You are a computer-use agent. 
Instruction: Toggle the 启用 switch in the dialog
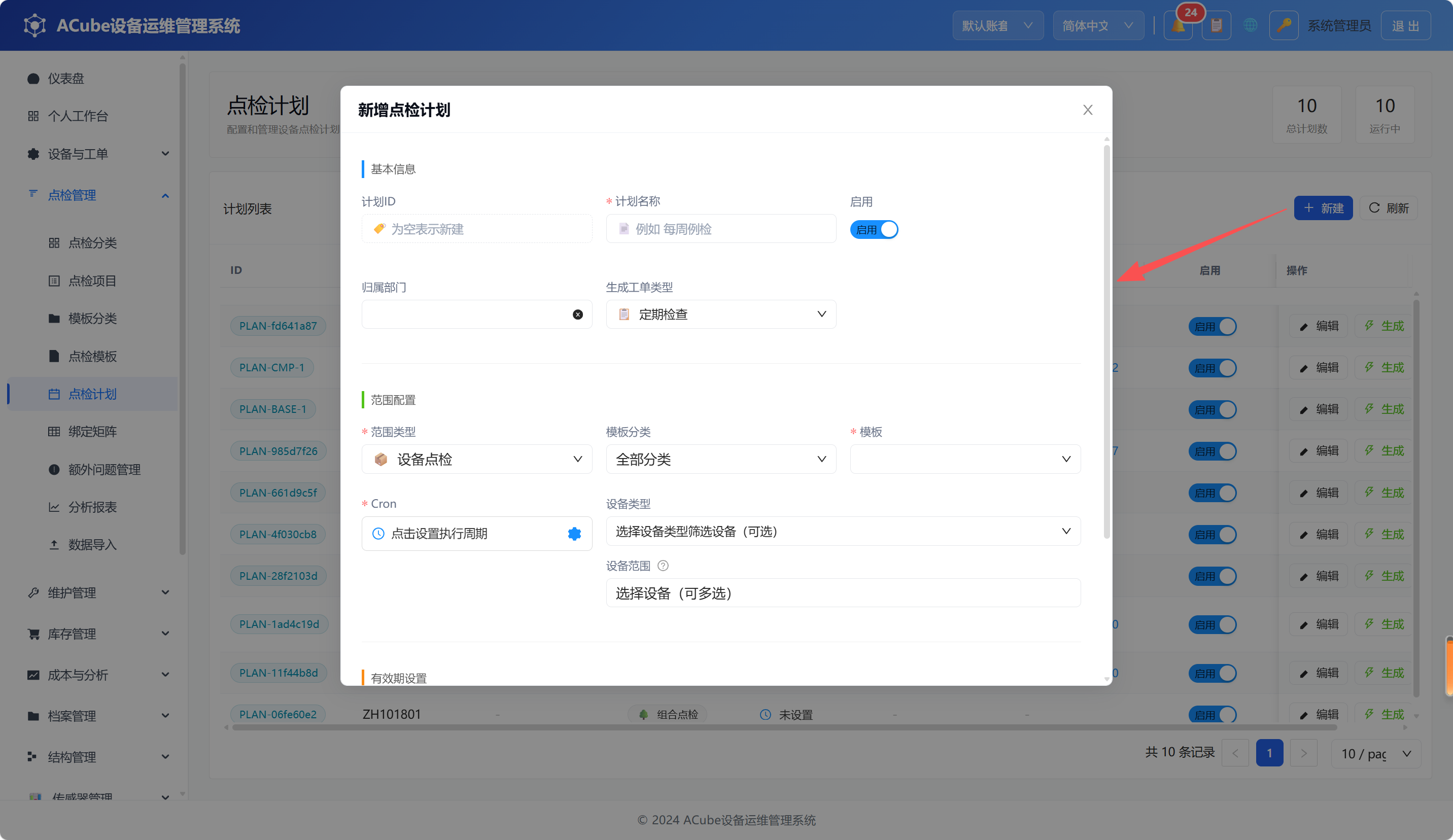[x=874, y=229]
